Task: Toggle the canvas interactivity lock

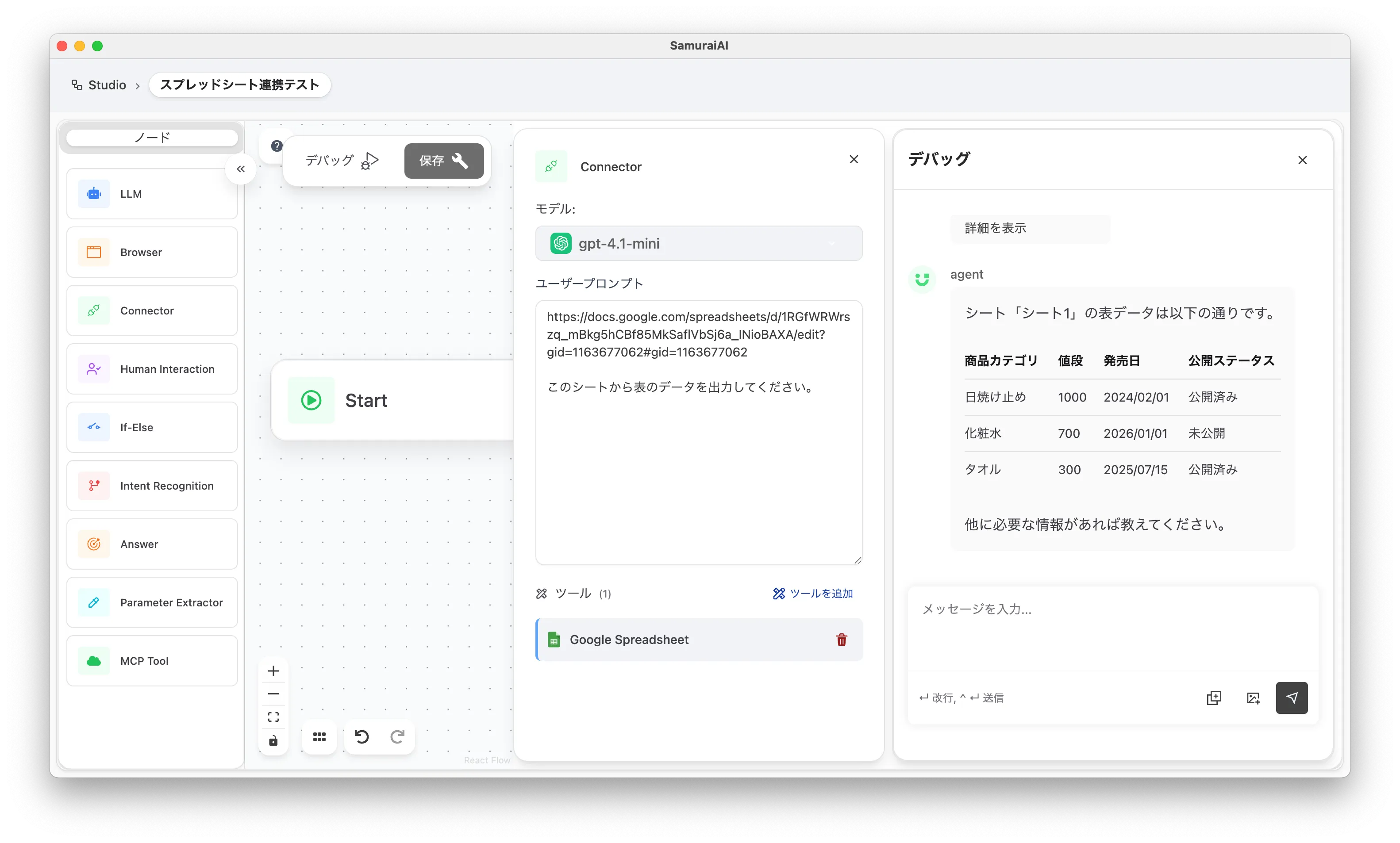Action: (273, 741)
